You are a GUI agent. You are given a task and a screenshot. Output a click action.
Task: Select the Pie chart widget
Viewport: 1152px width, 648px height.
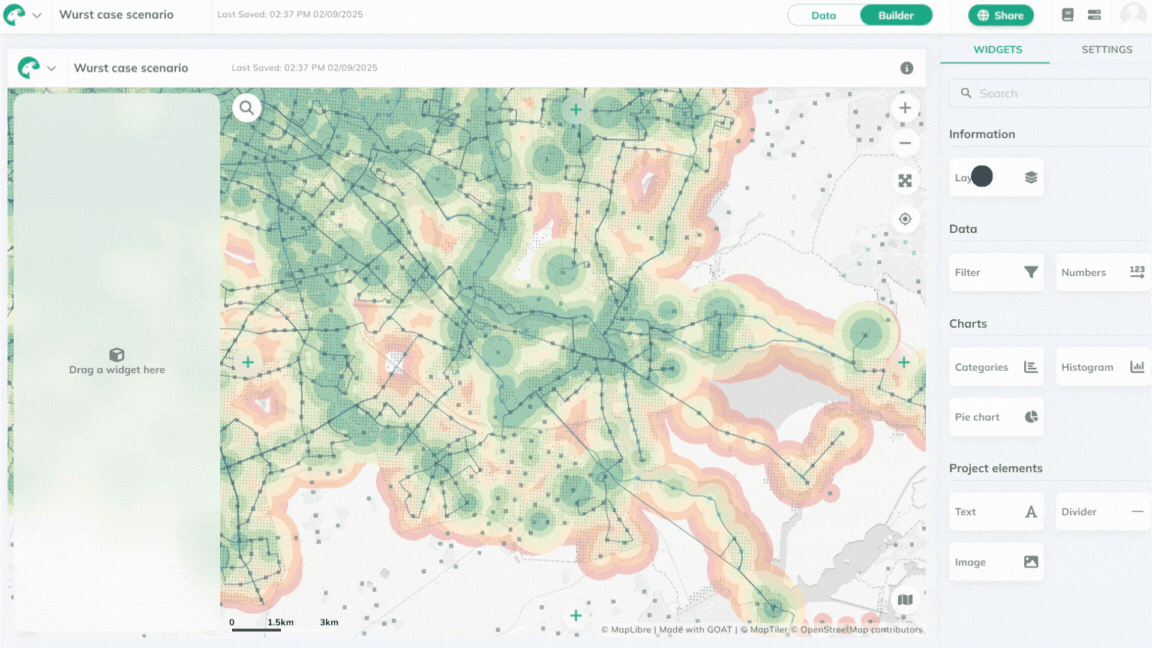[x=996, y=417]
